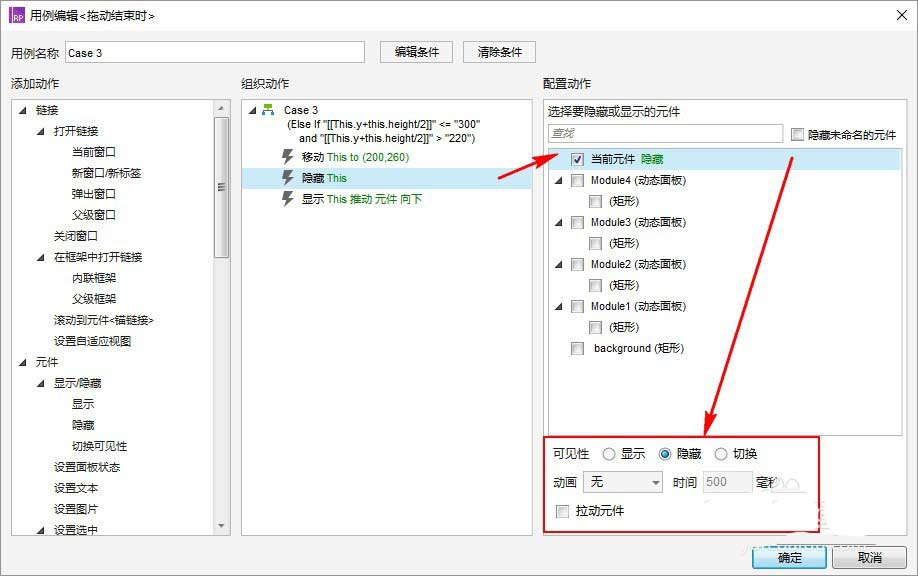Check the 矩形 checkbox under Module4
The image size is (918, 576).
pos(595,201)
